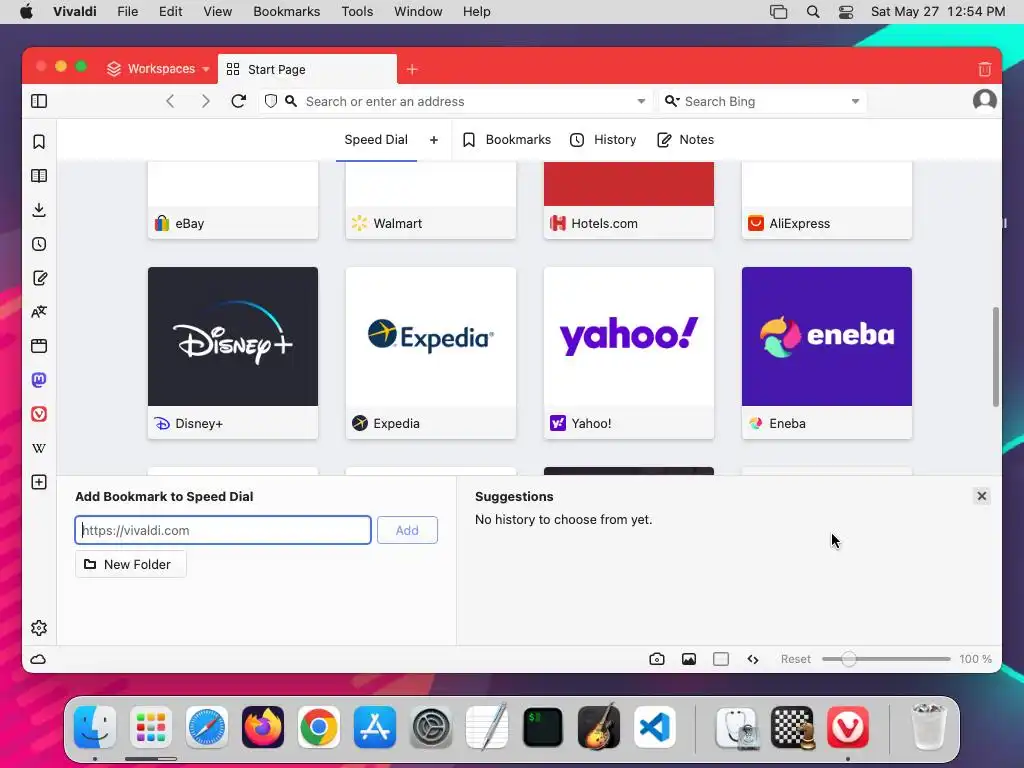Open the eBay speed dial
The image size is (1024, 768).
[x=233, y=200]
